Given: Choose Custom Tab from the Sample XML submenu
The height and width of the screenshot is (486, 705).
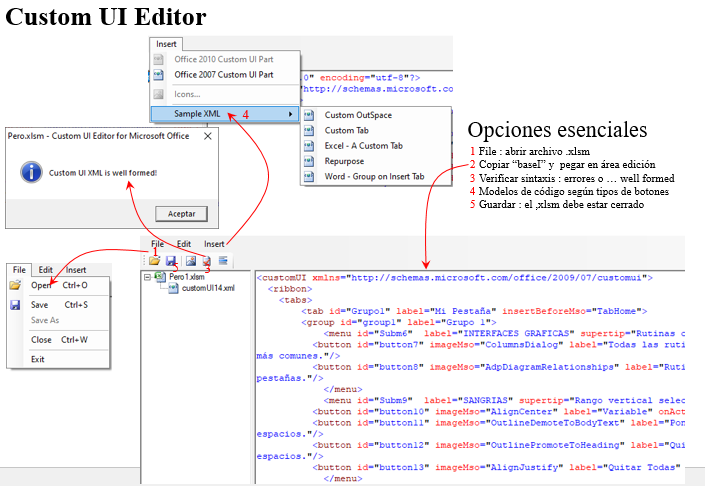Looking at the screenshot, I should point(347,130).
